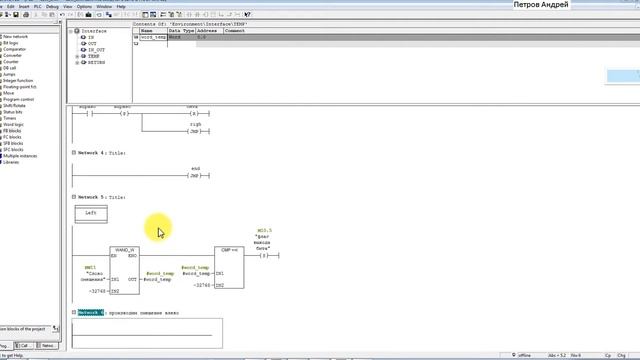This screenshot has height=360, width=640.
Task: Click the normally open contact toolbar icon
Action: (x=189, y=15)
